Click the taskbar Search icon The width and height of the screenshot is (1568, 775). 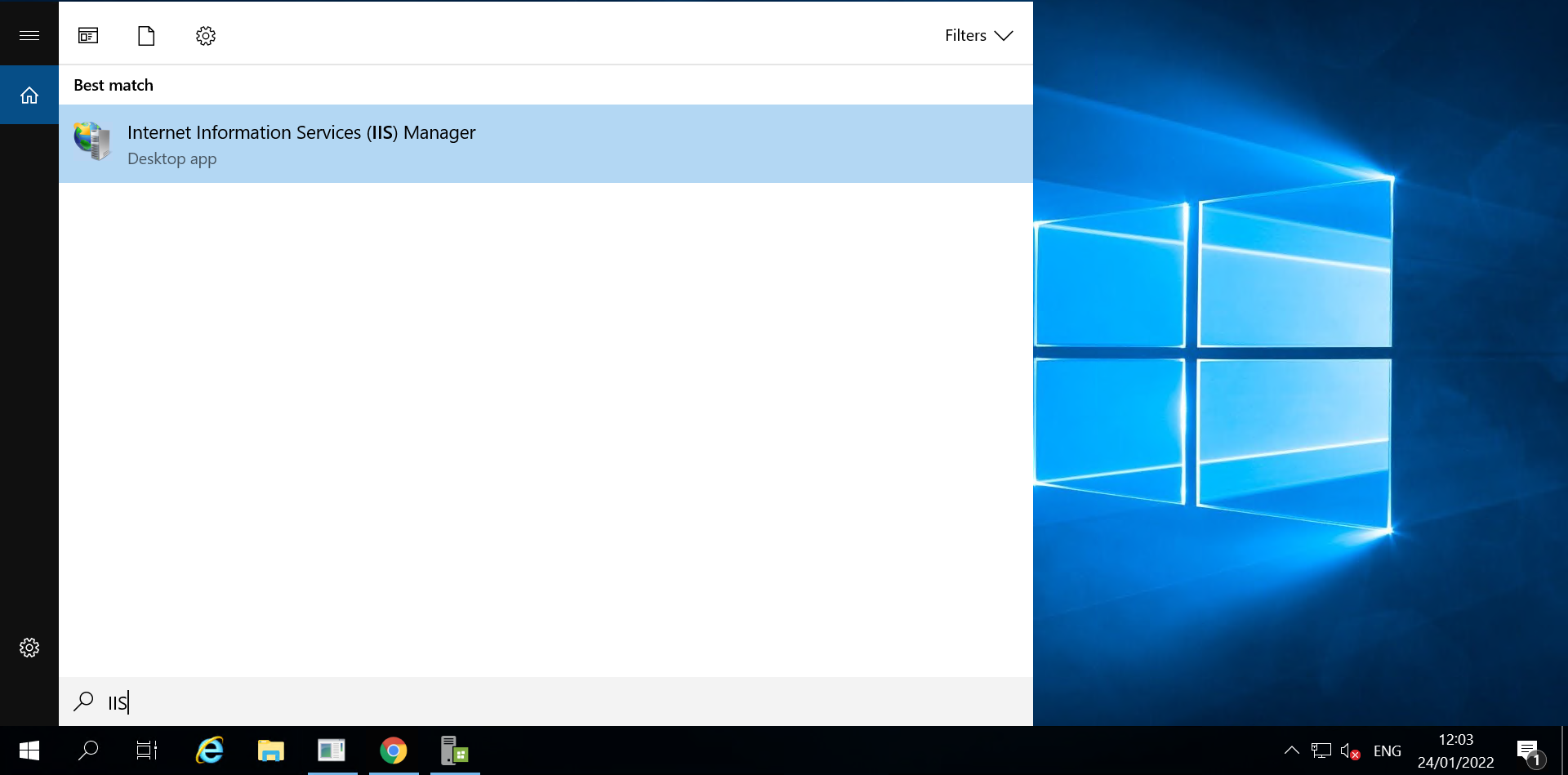pyautogui.click(x=88, y=751)
